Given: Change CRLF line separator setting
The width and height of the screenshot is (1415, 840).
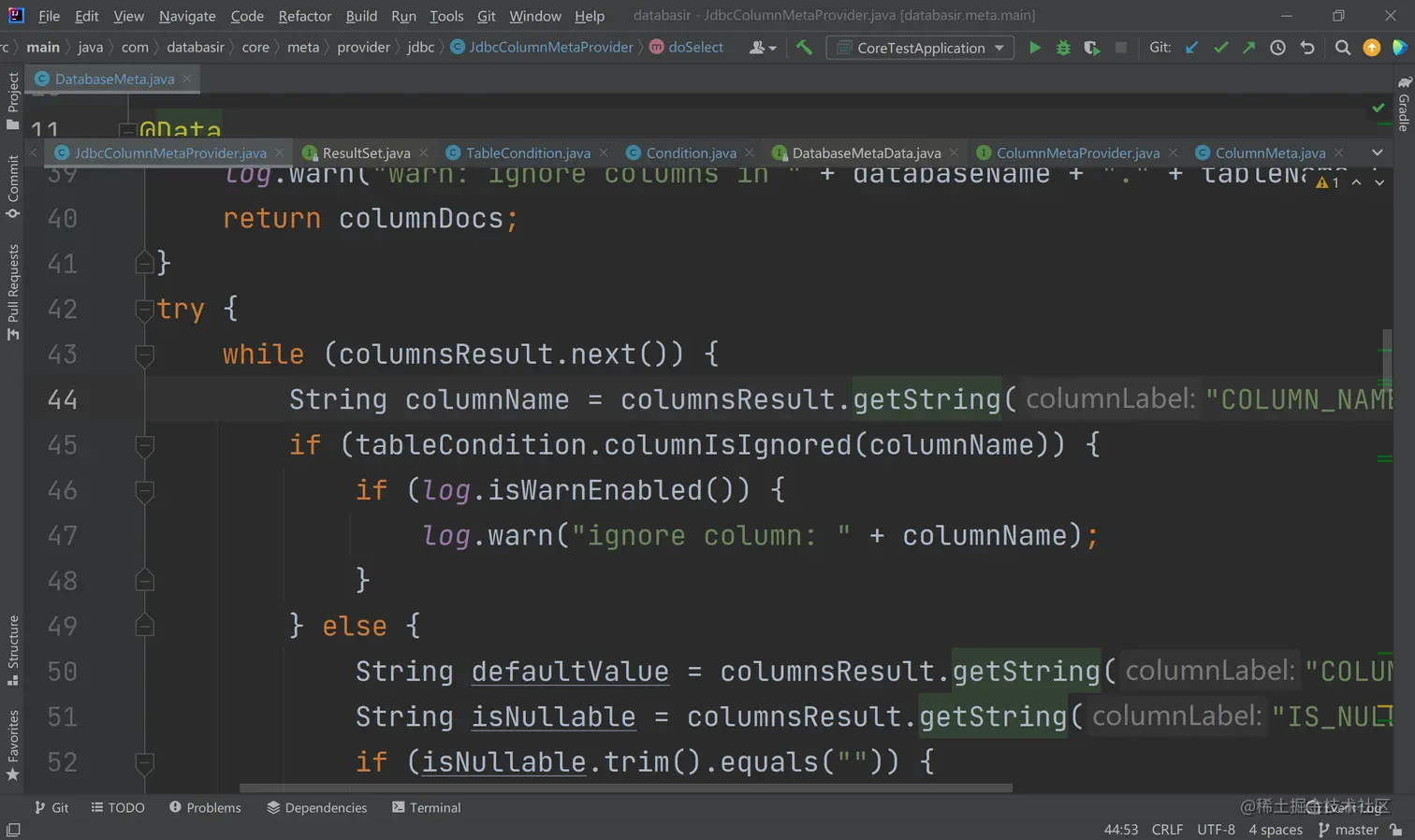Looking at the screenshot, I should pyautogui.click(x=1167, y=830).
